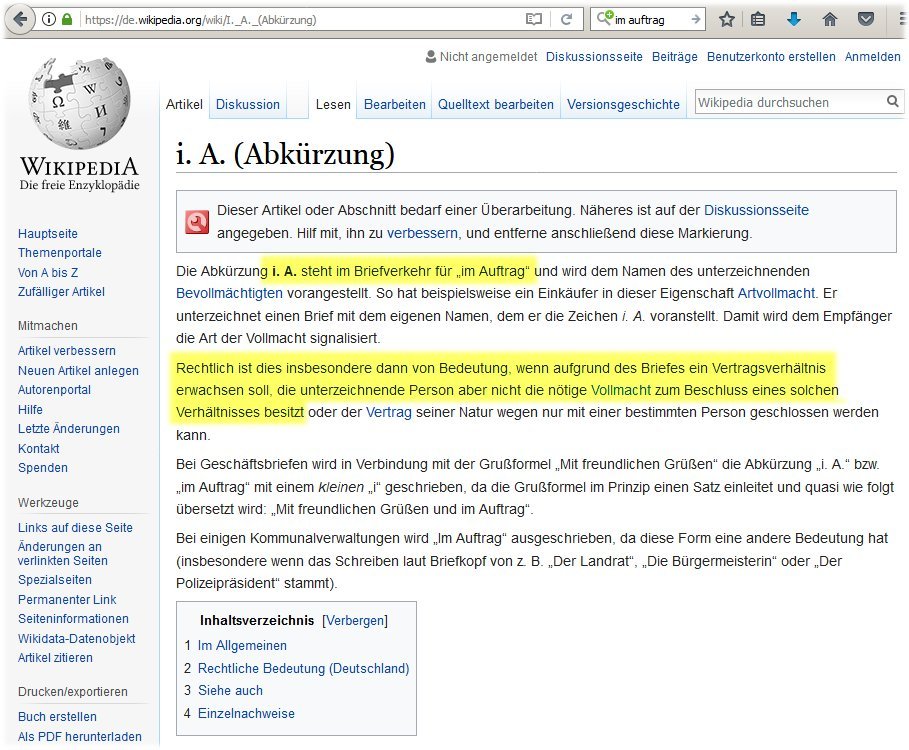
Task: Follow the Vollmacht link
Action: (x=620, y=390)
